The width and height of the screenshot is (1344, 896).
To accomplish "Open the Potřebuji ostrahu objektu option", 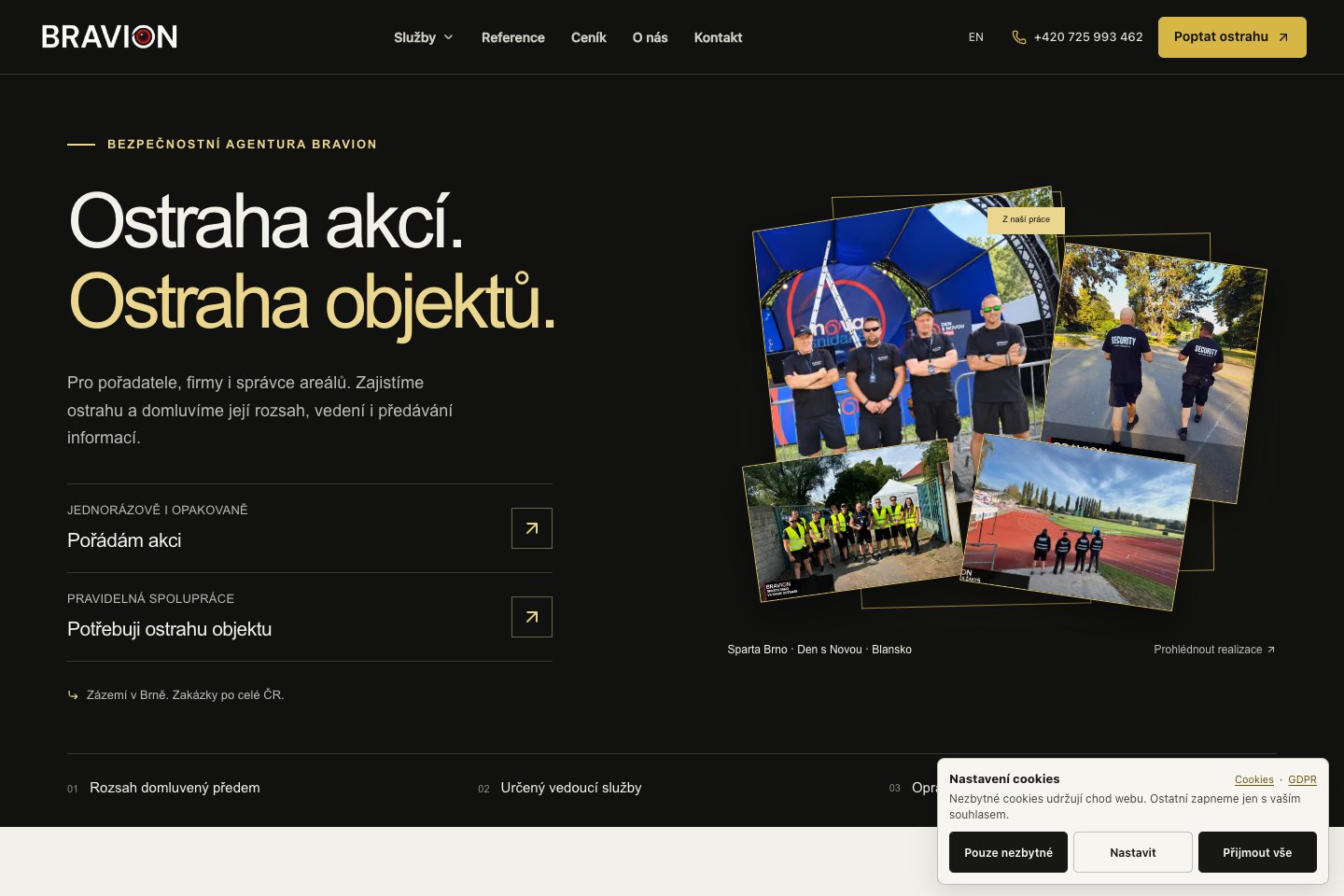I will point(310,617).
